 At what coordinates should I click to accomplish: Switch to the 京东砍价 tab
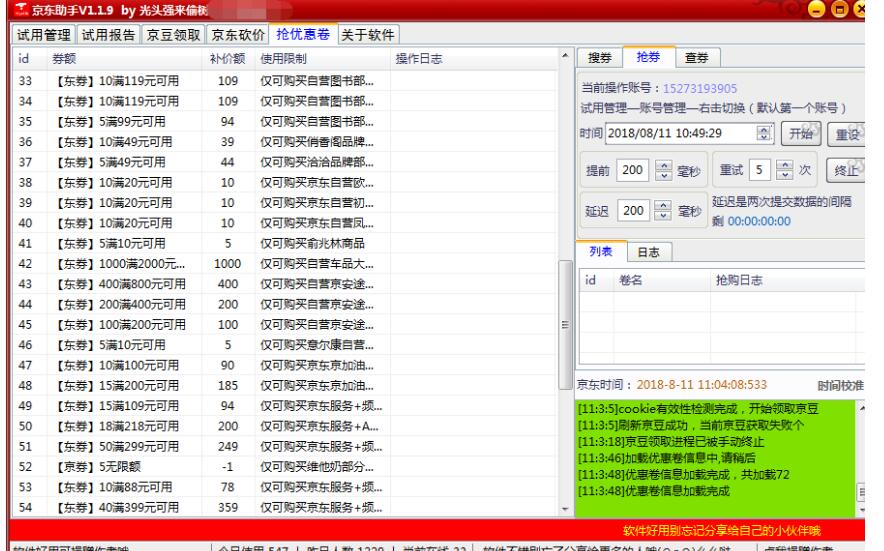238,35
